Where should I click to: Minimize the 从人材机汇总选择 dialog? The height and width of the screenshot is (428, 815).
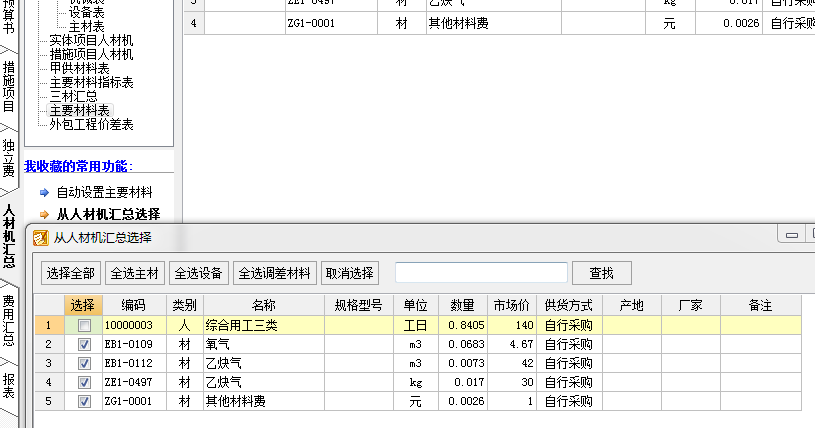[x=792, y=235]
